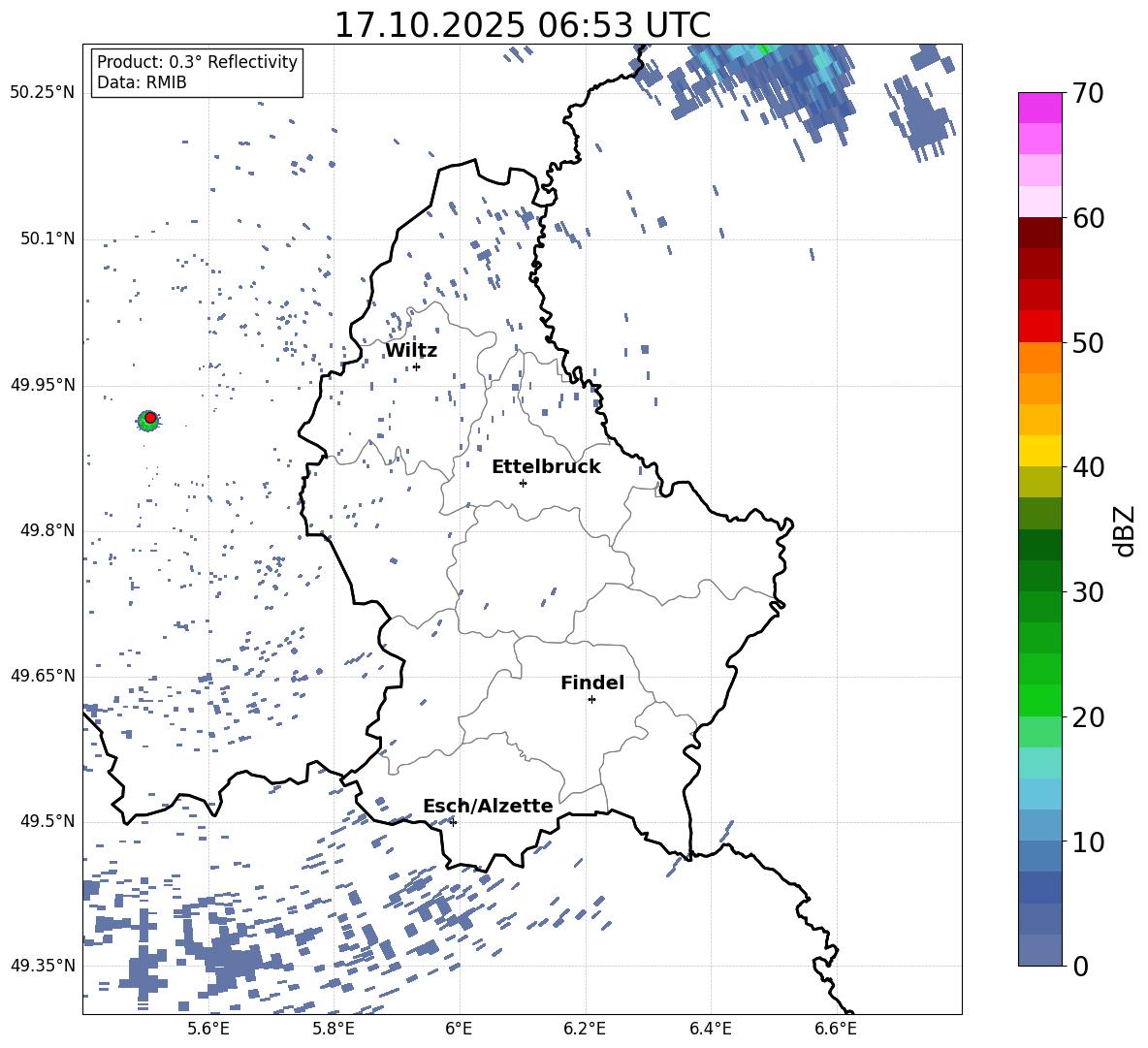Viewport: 1148px width, 1048px height.
Task: Click the Findel label on the map
Action: (592, 683)
